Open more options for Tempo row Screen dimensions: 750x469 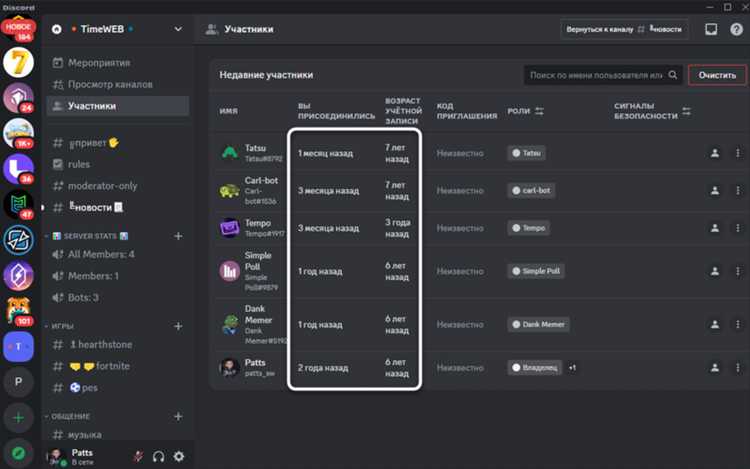click(x=738, y=228)
